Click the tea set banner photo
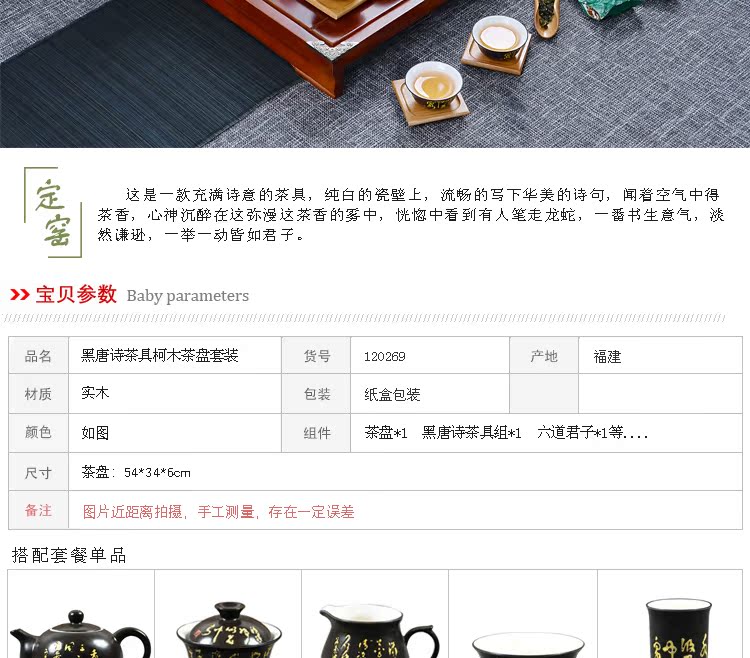750x658 pixels. coord(375,74)
